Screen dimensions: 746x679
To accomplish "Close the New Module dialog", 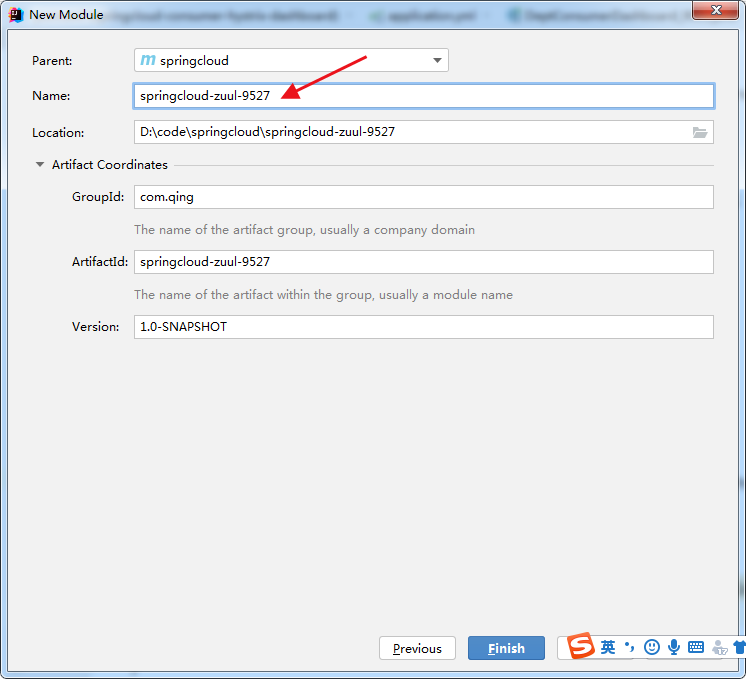I will (716, 10).
